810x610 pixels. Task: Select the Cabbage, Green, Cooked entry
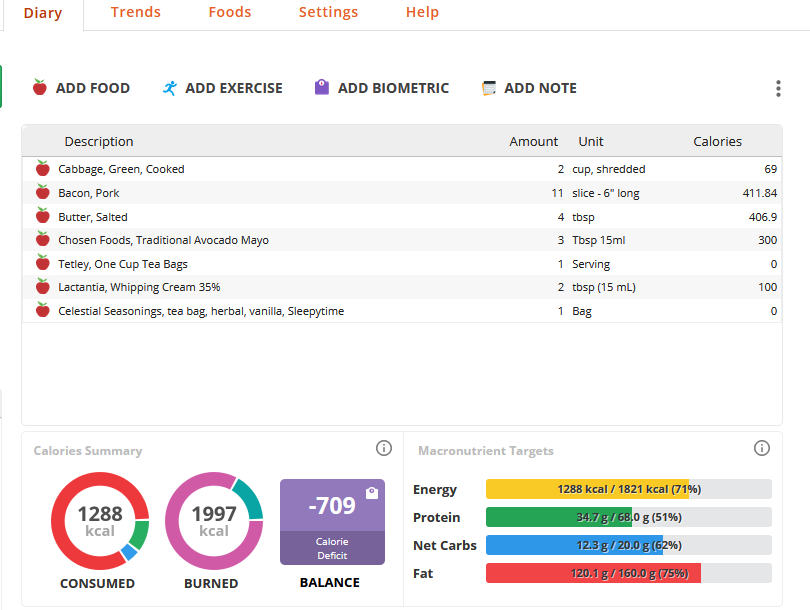pos(402,169)
